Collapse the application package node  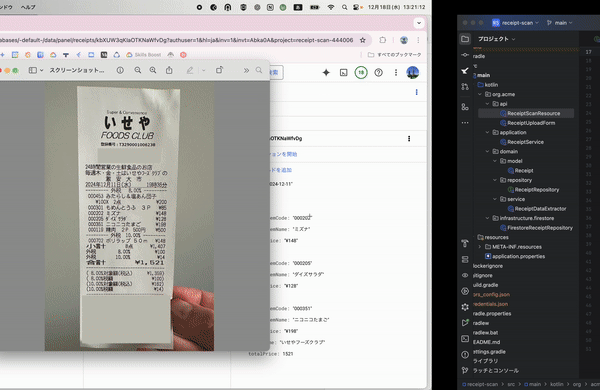click(x=488, y=132)
